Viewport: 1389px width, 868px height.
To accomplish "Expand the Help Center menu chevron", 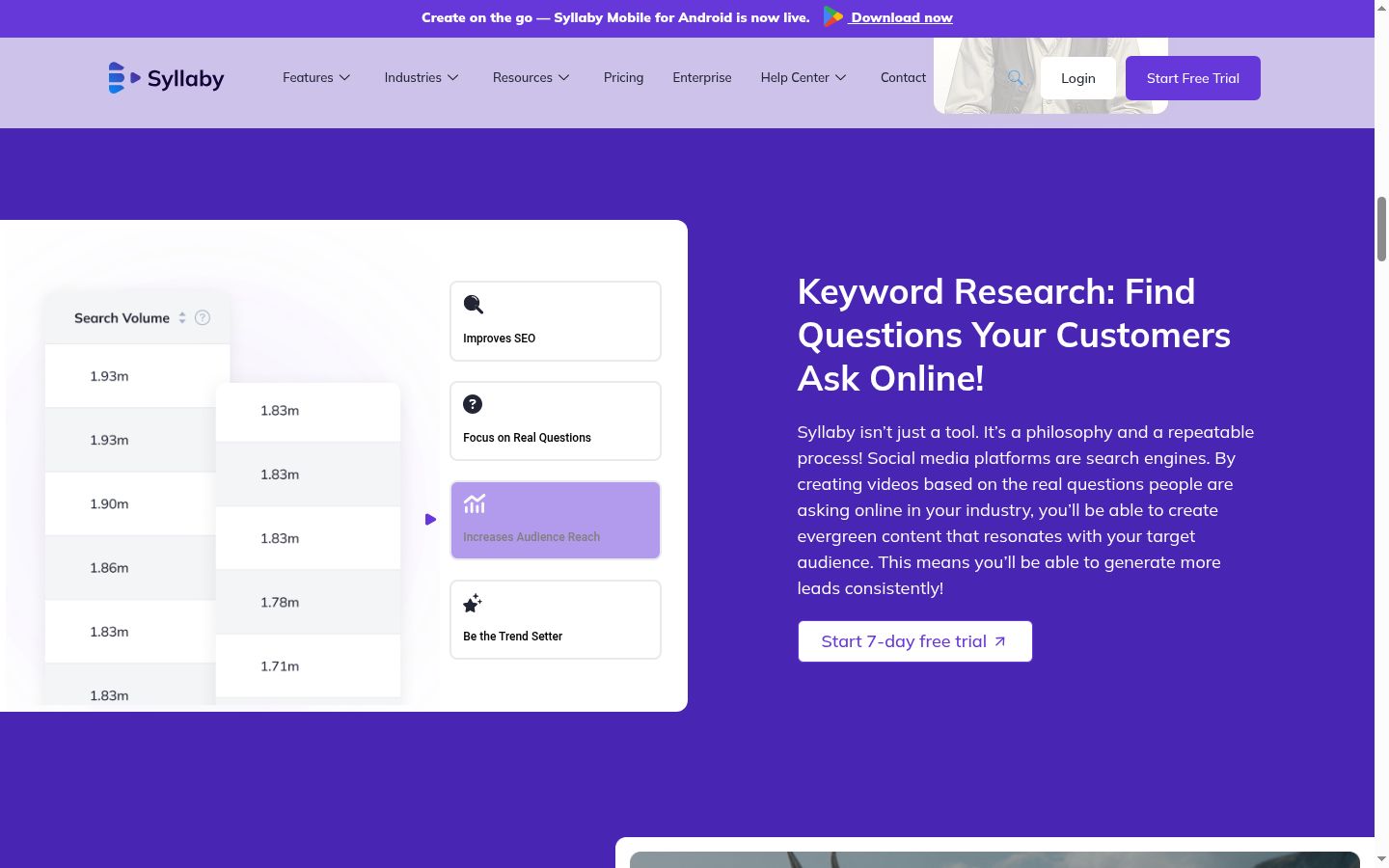I will click(x=841, y=77).
